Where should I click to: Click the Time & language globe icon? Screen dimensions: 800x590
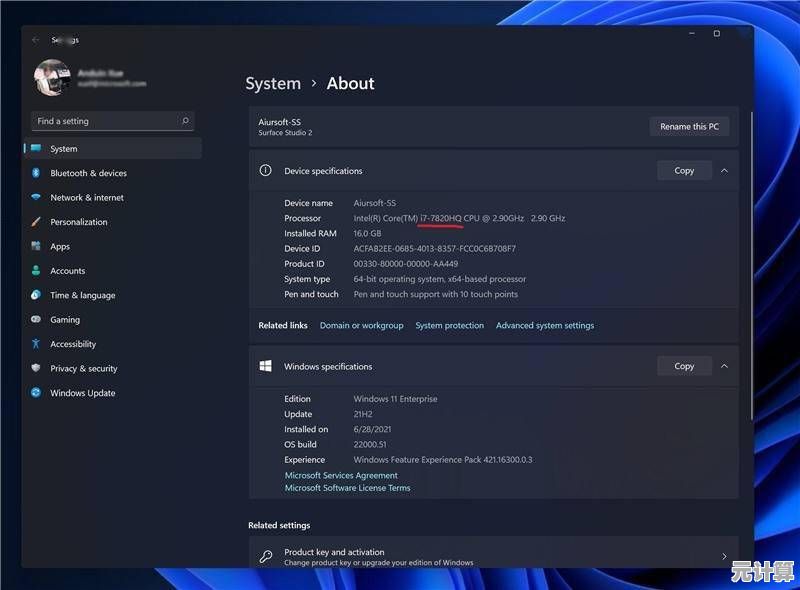click(x=36, y=294)
